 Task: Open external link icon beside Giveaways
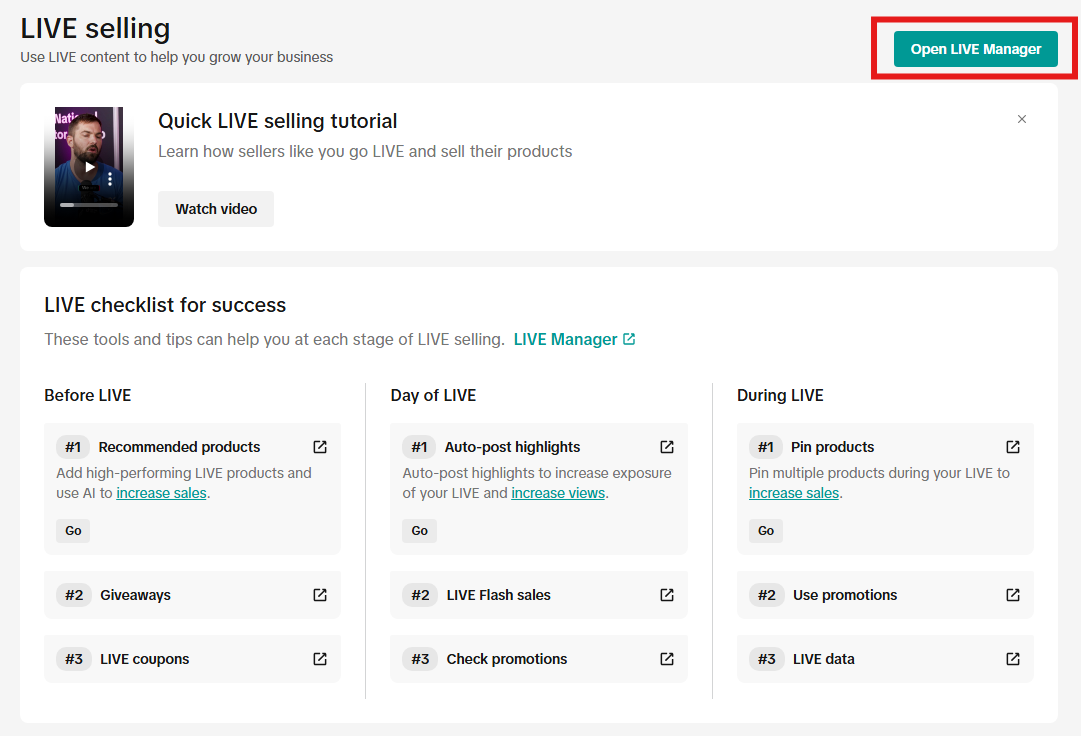(x=320, y=595)
